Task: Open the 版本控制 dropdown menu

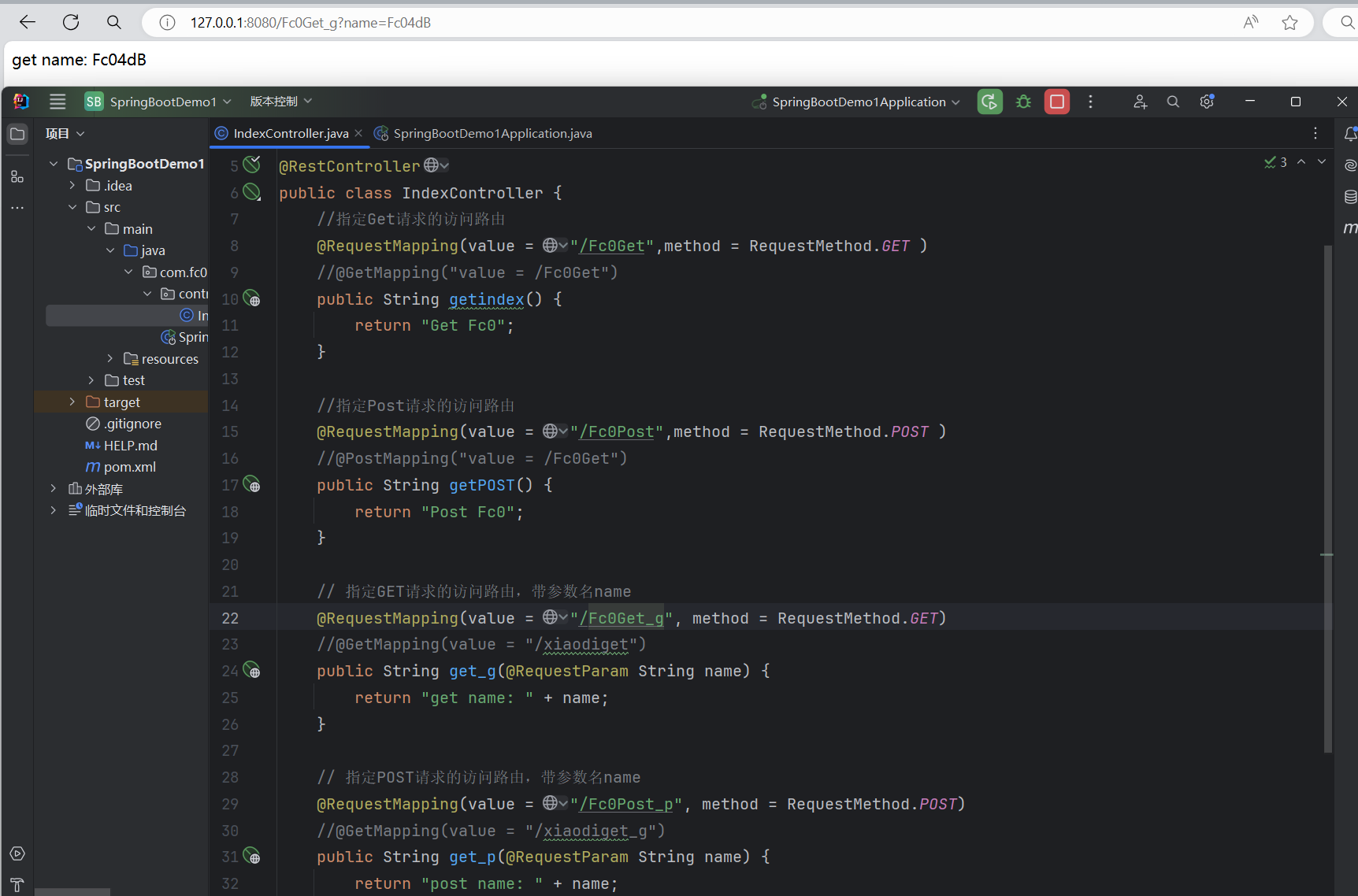Action: [x=281, y=102]
